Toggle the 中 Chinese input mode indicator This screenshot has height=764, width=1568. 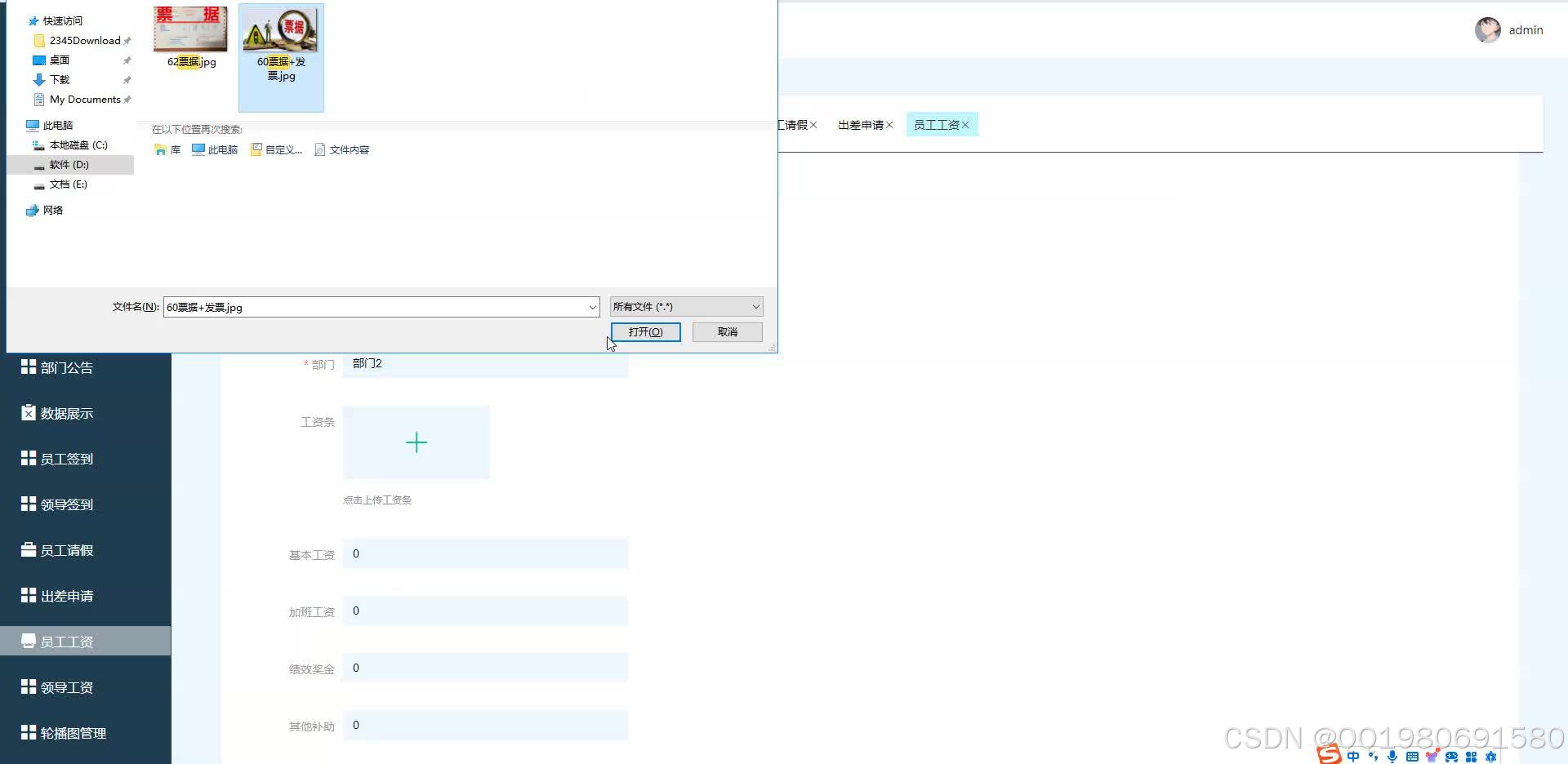pos(1353,757)
